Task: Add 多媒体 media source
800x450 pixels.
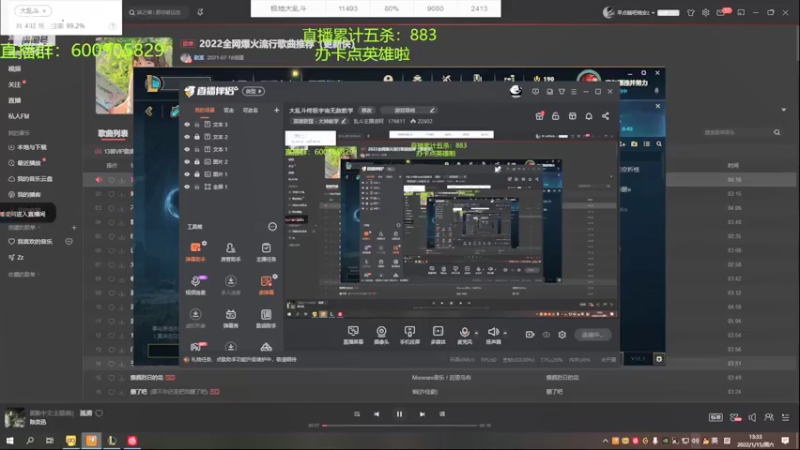Action: click(x=438, y=335)
